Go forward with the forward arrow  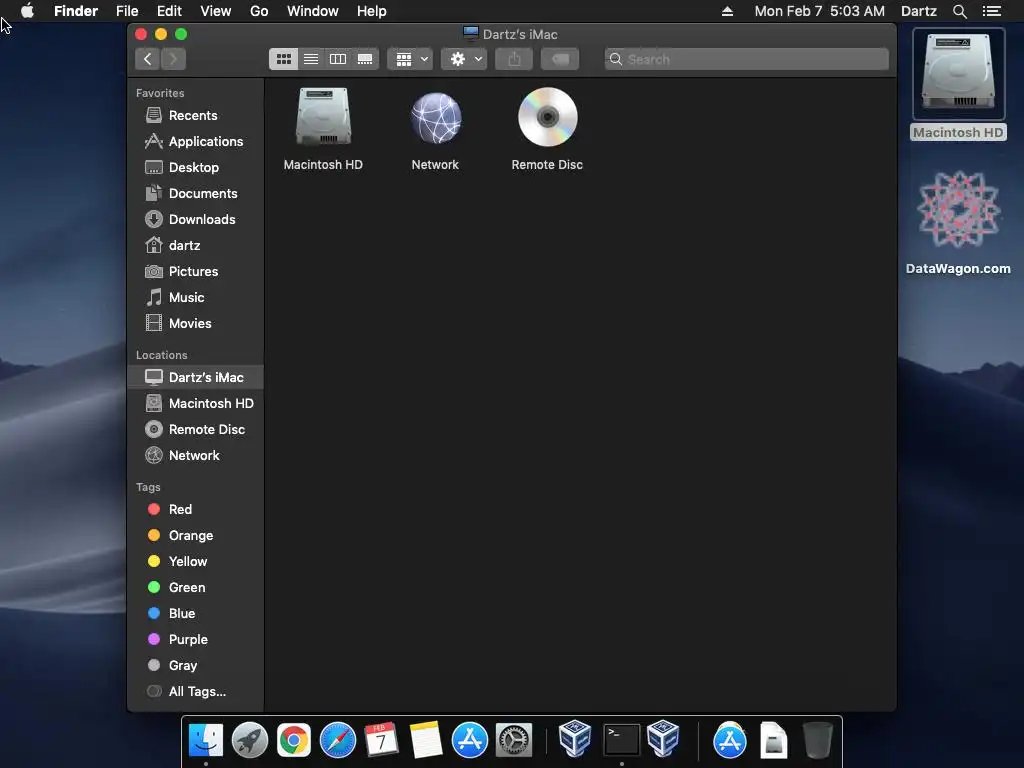[173, 59]
